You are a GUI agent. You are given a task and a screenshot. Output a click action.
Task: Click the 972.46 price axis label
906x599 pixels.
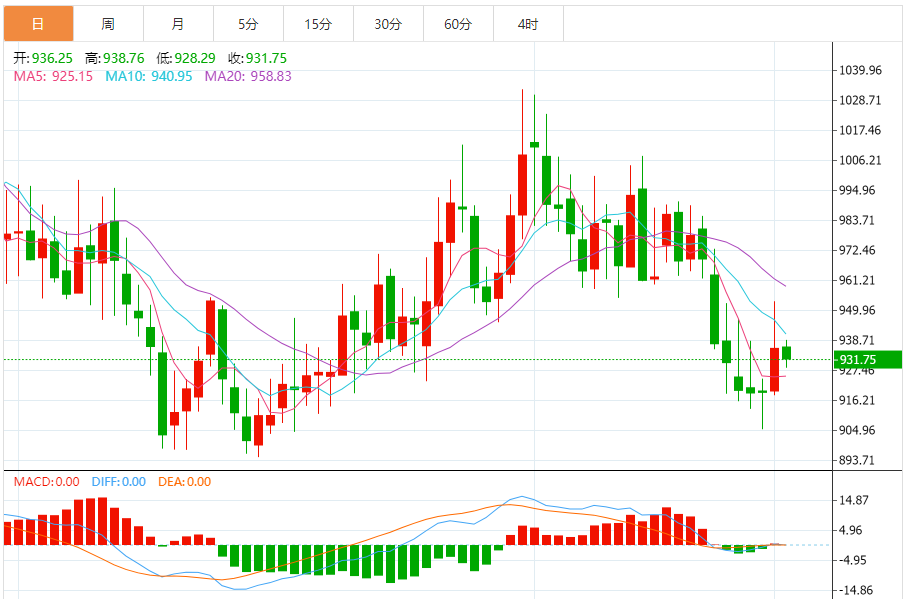coord(857,251)
